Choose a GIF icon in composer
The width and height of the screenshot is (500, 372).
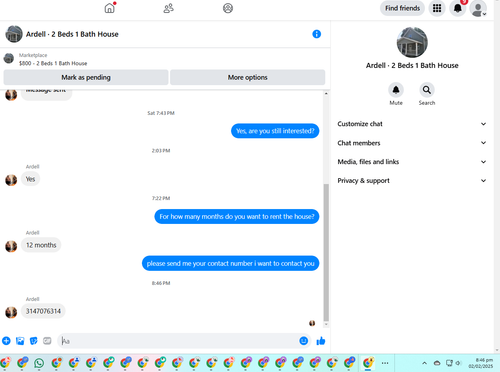pos(47,341)
